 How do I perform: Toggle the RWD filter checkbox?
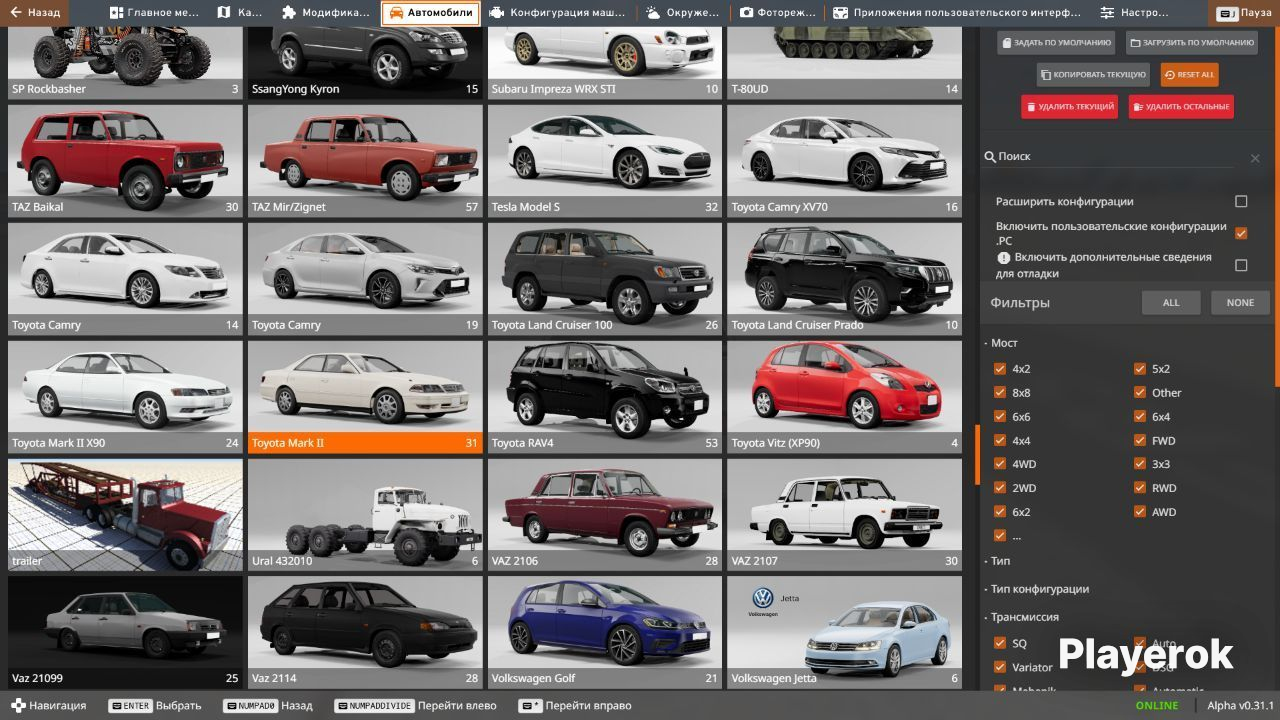(1140, 488)
